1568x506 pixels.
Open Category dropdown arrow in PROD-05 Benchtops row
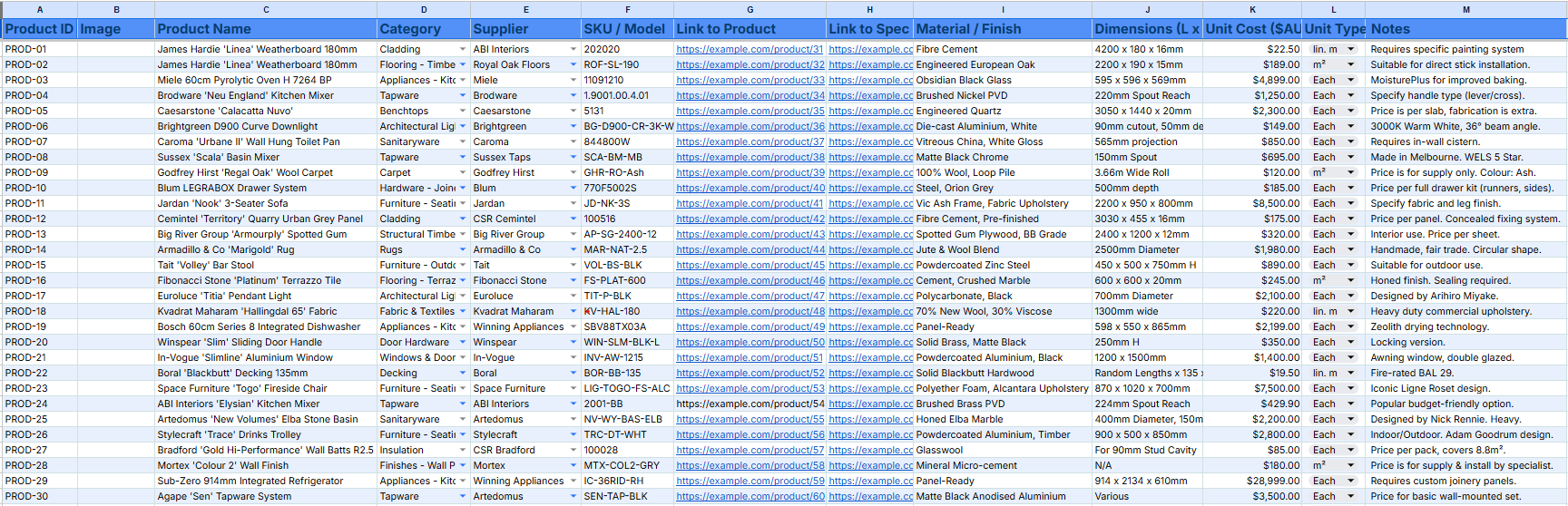pos(463,112)
